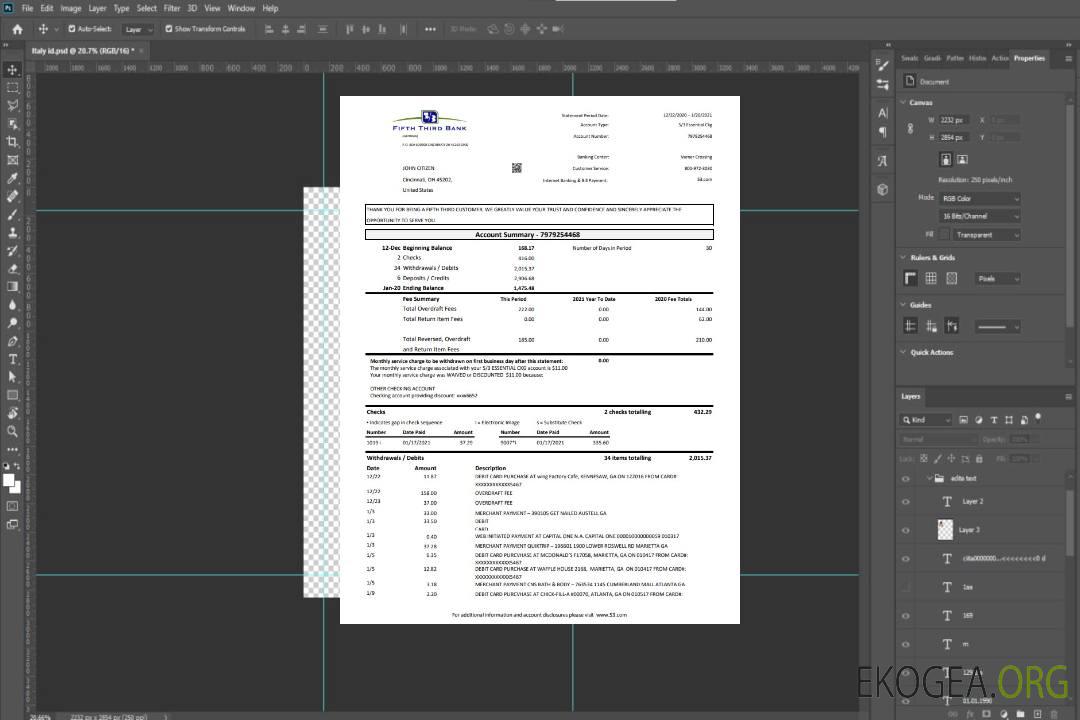Switch to the Properties panel tab
1080x720 pixels.
coord(1029,59)
